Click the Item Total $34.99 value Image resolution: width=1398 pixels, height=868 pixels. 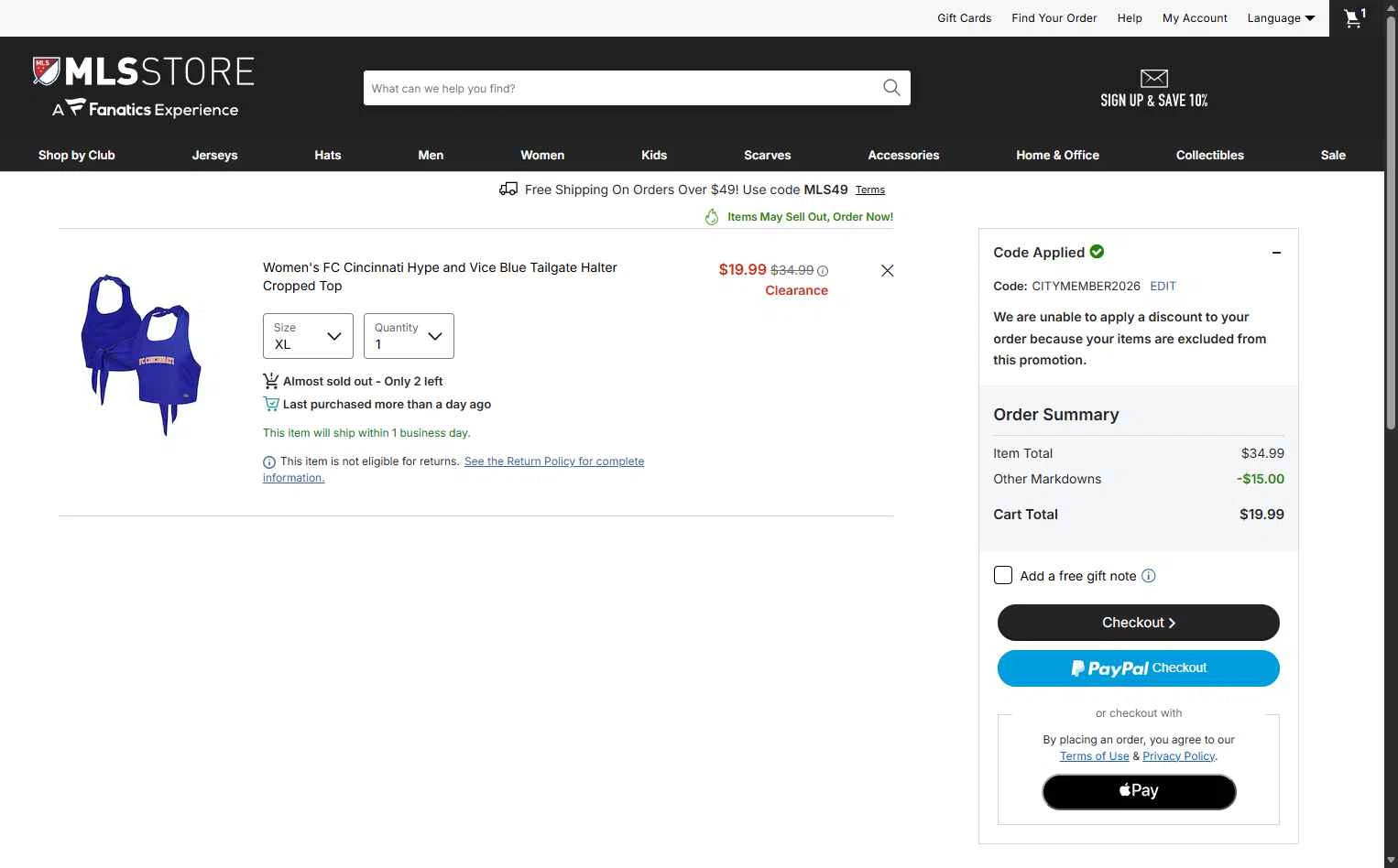[x=1262, y=453]
